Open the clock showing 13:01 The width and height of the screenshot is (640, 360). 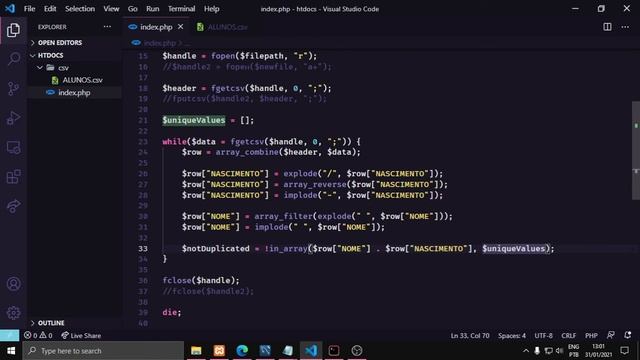pos(598,351)
